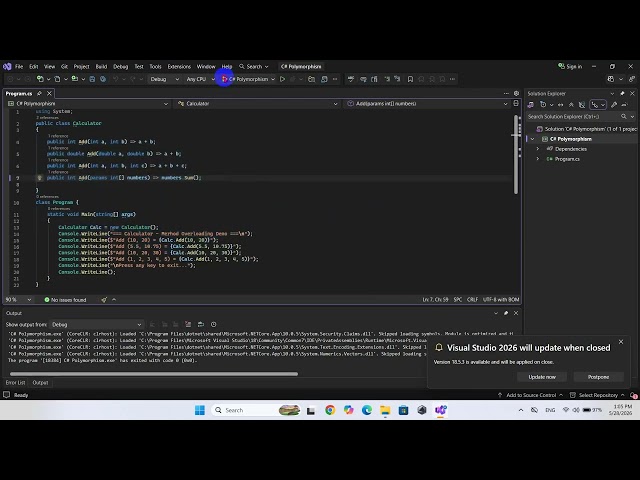Click Windows Start button
Image resolution: width=640 pixels, height=480 pixels.
[x=200, y=410]
